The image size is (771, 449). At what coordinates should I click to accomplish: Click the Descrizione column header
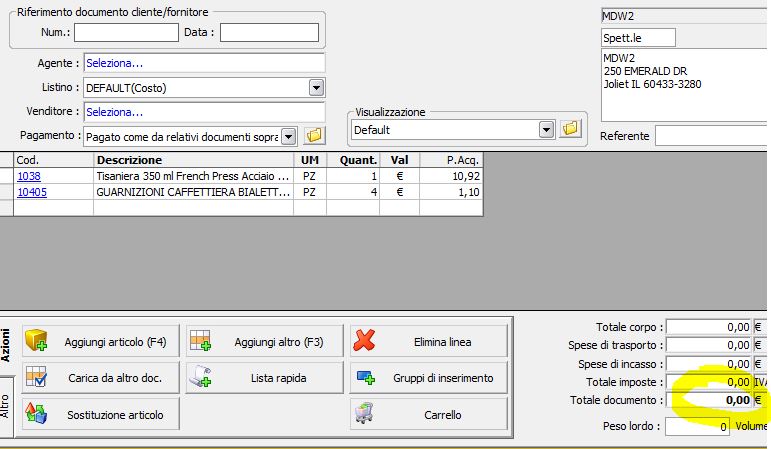193,160
